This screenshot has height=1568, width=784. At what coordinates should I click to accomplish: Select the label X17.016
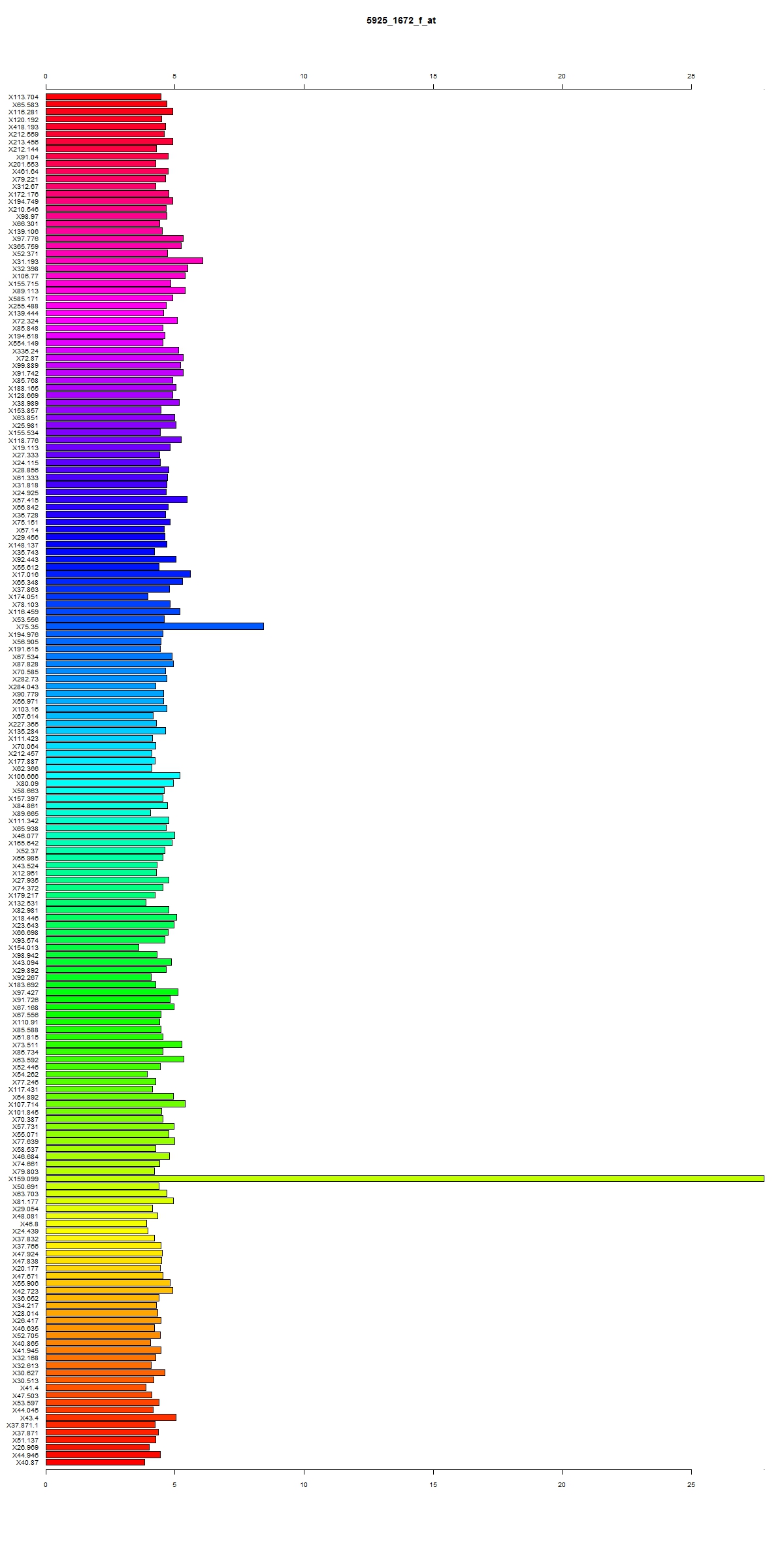[25, 574]
